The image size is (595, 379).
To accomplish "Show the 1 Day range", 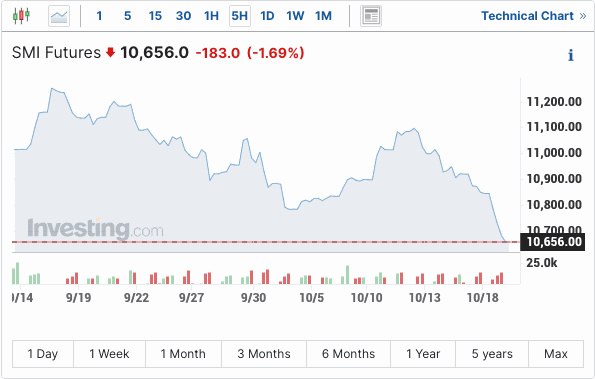I will 43,354.
